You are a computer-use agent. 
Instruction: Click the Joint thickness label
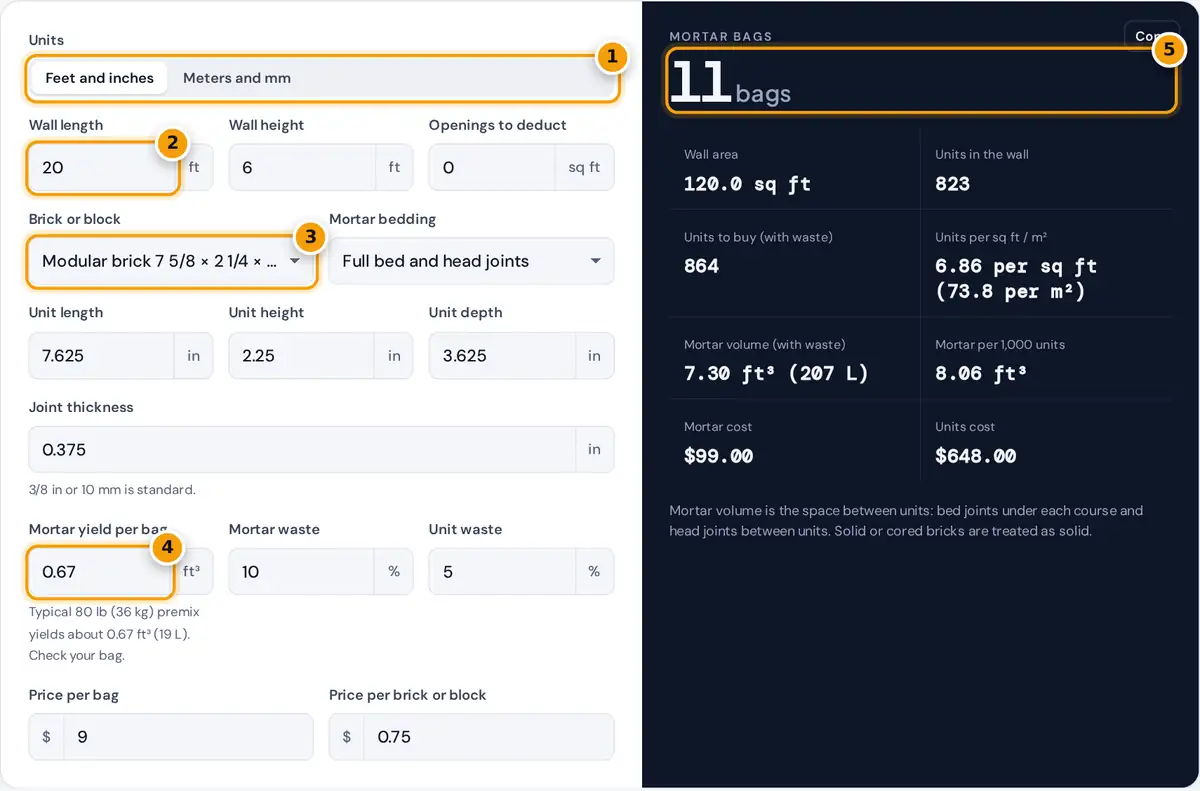[x=81, y=407]
